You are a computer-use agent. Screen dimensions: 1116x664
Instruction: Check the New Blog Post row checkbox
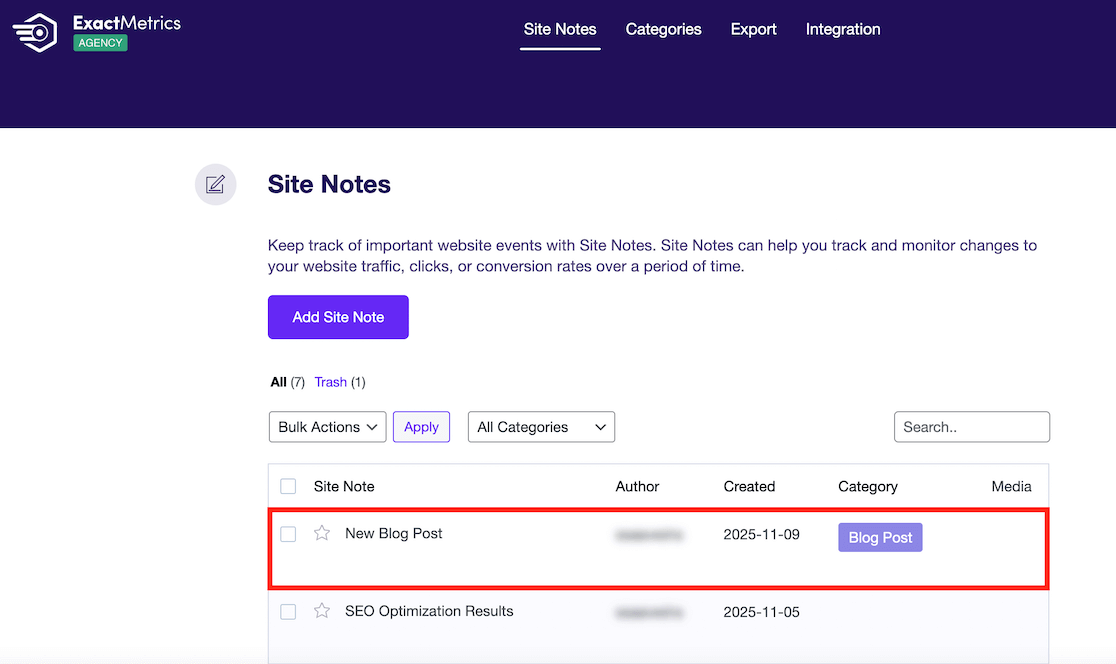pos(288,534)
